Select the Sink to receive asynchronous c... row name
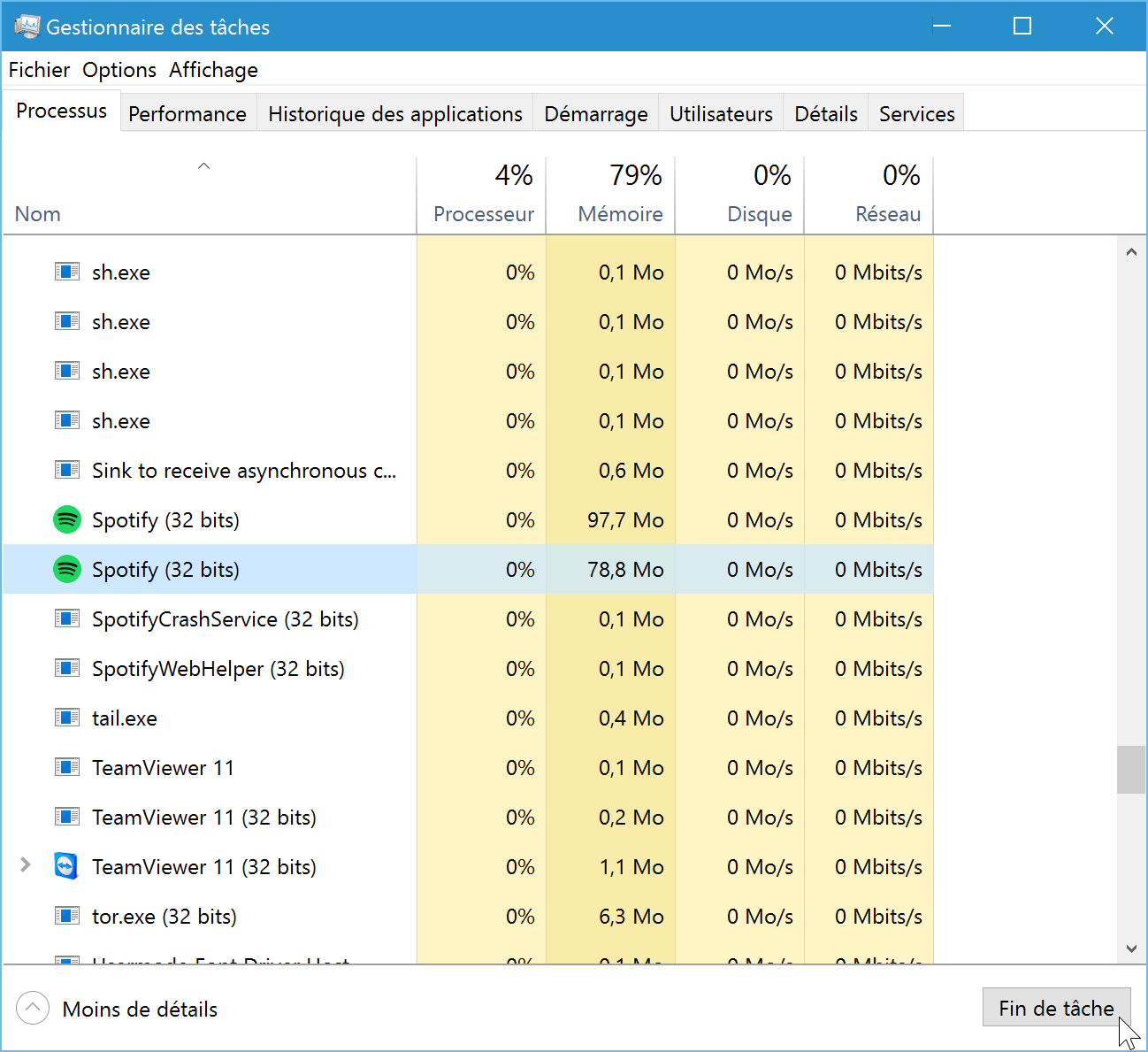Viewport: 1148px width, 1052px height. (x=244, y=471)
